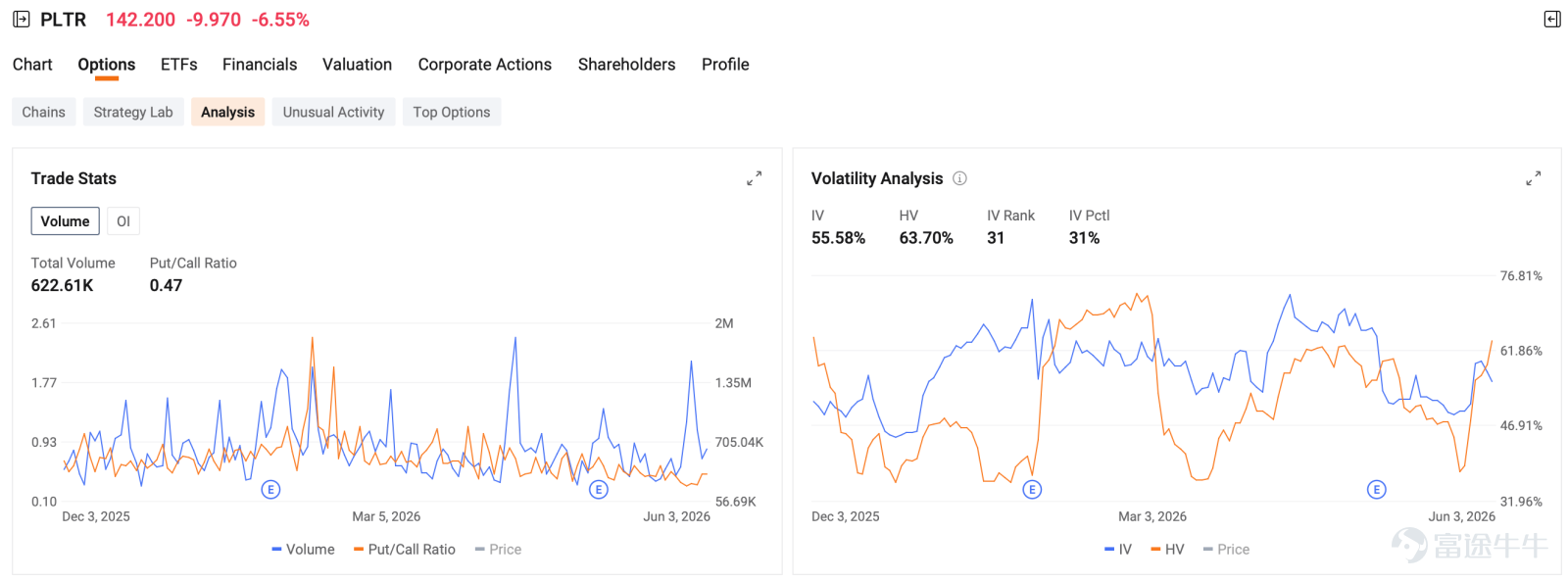Viewport: 1568px width, 581px height.
Task: Open the Volatility Analysis info tooltip icon
Action: pos(959,178)
